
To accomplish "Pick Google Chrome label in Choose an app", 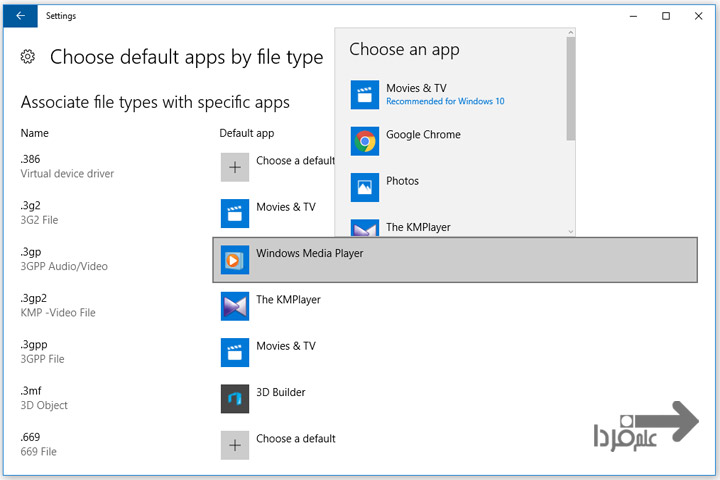I will pyautogui.click(x=423, y=135).
